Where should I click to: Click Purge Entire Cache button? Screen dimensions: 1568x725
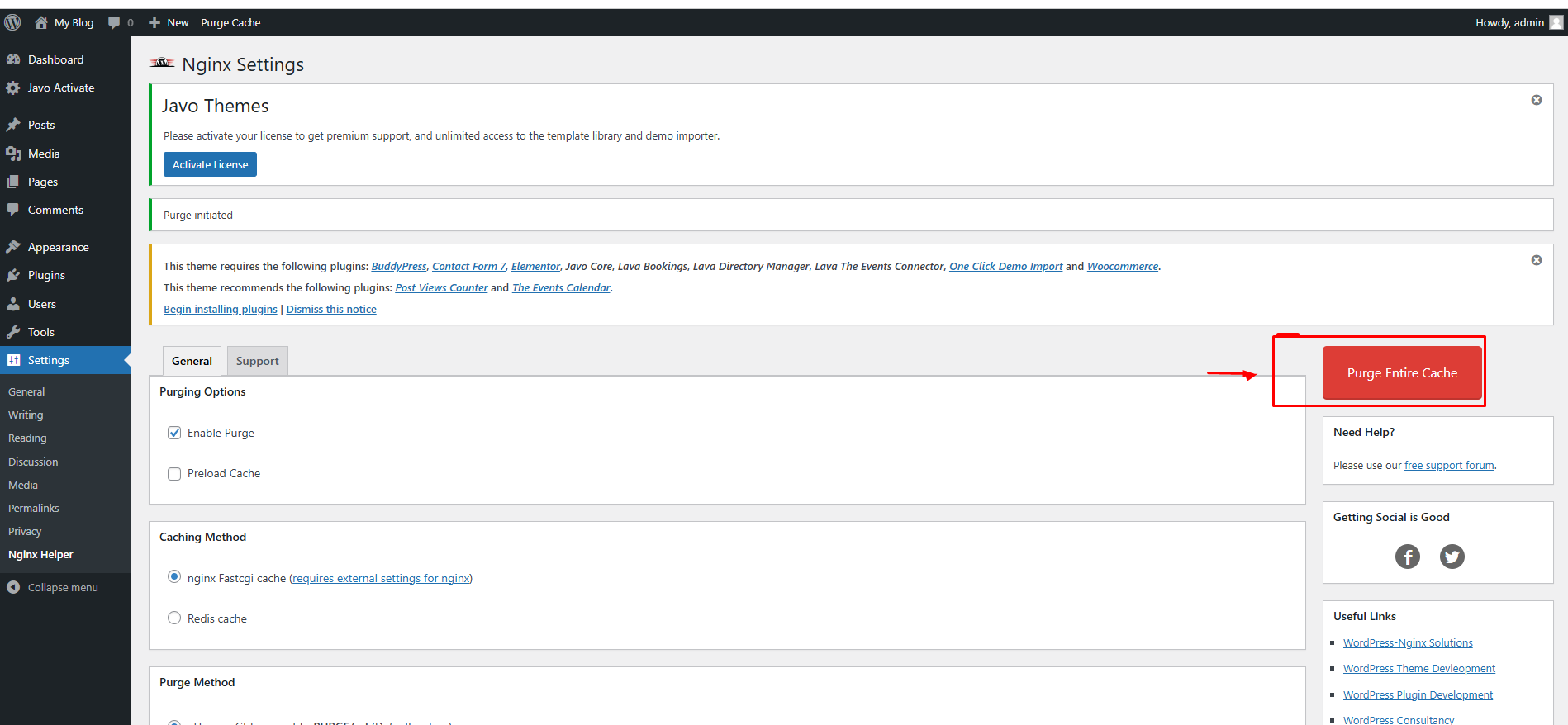1402,372
